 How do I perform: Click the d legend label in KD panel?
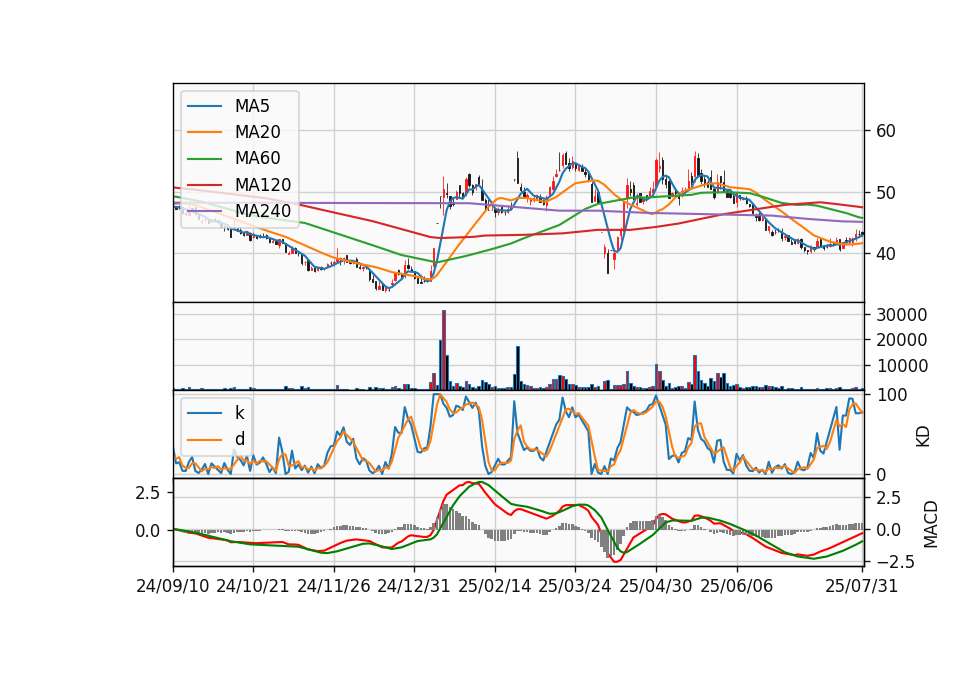pyautogui.click(x=239, y=439)
